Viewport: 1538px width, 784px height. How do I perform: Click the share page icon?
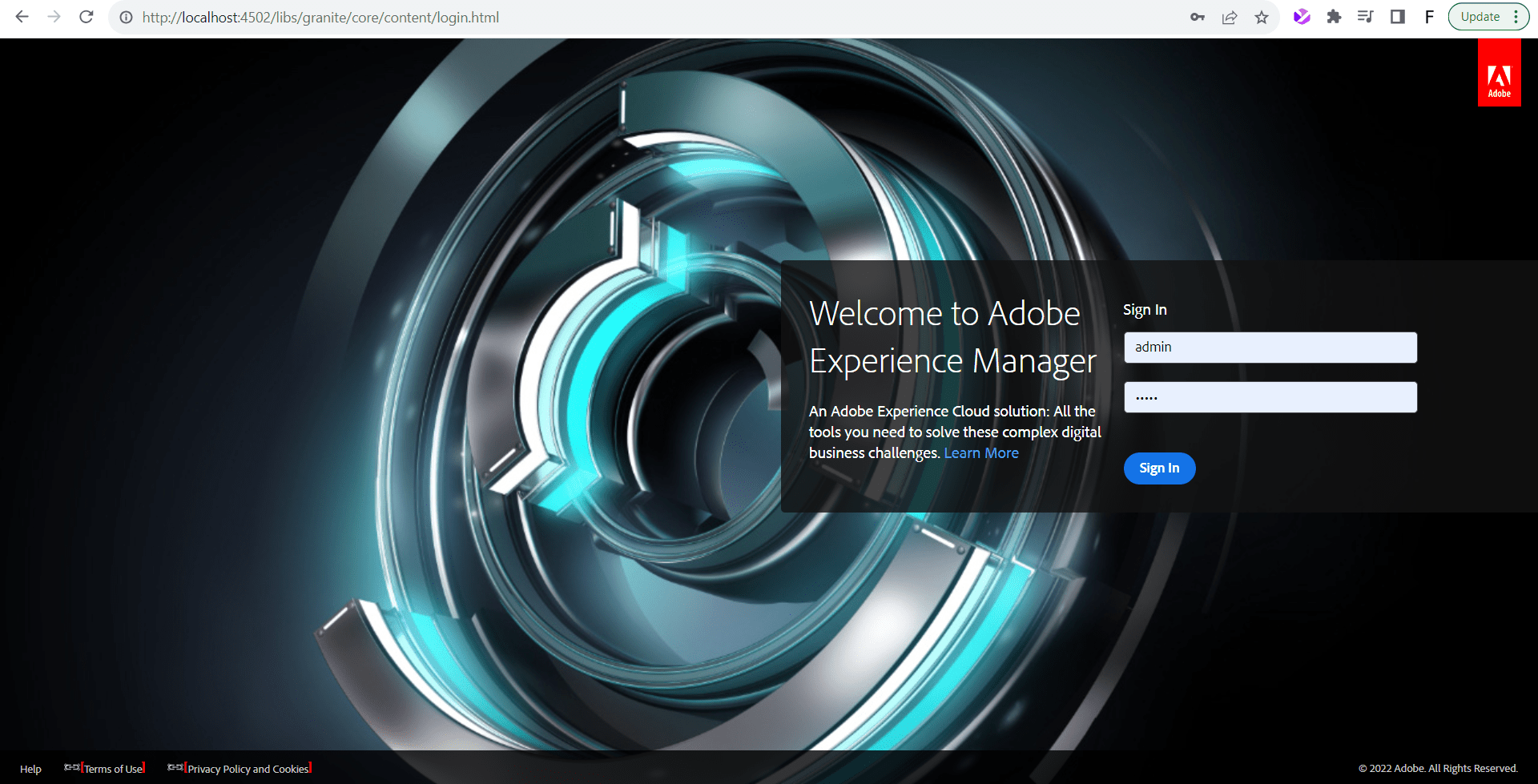click(1230, 17)
